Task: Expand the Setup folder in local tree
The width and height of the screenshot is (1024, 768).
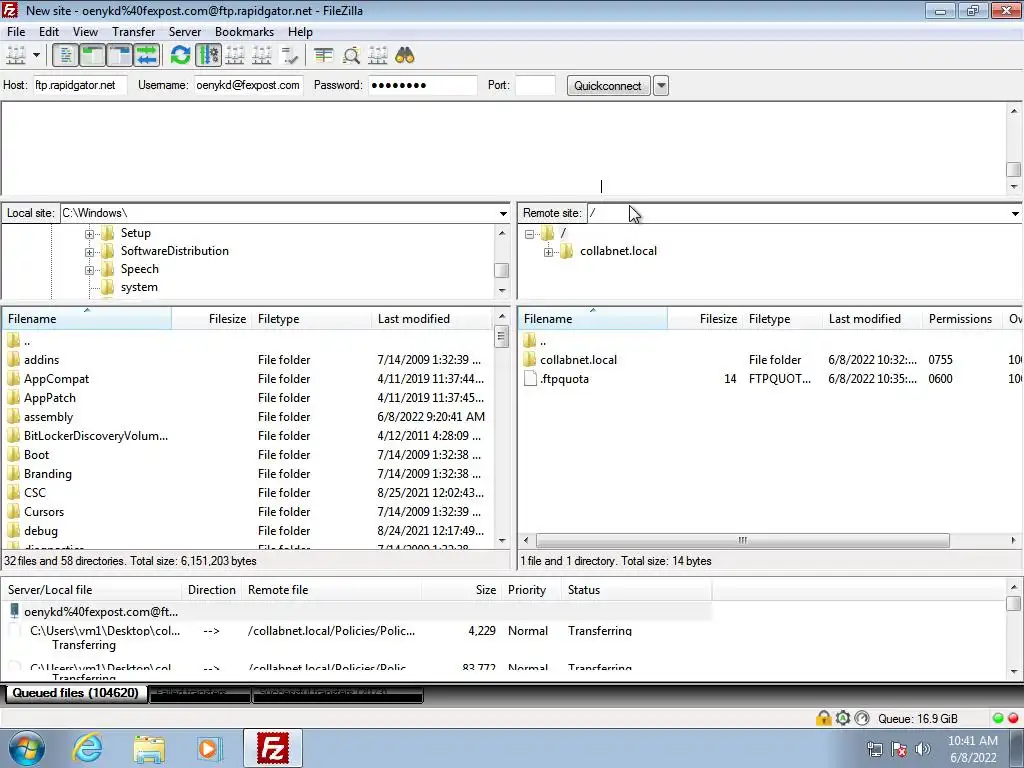Action: [x=89, y=233]
